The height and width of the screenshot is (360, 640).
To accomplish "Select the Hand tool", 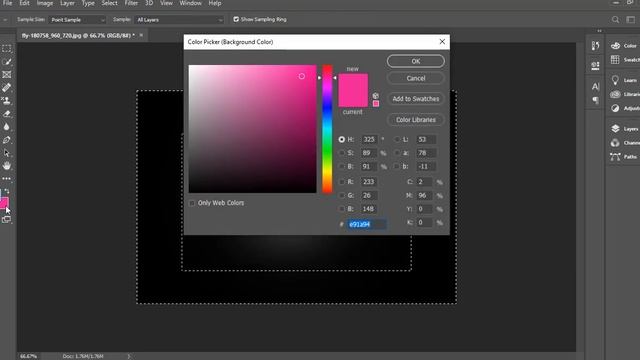I will click(7, 166).
